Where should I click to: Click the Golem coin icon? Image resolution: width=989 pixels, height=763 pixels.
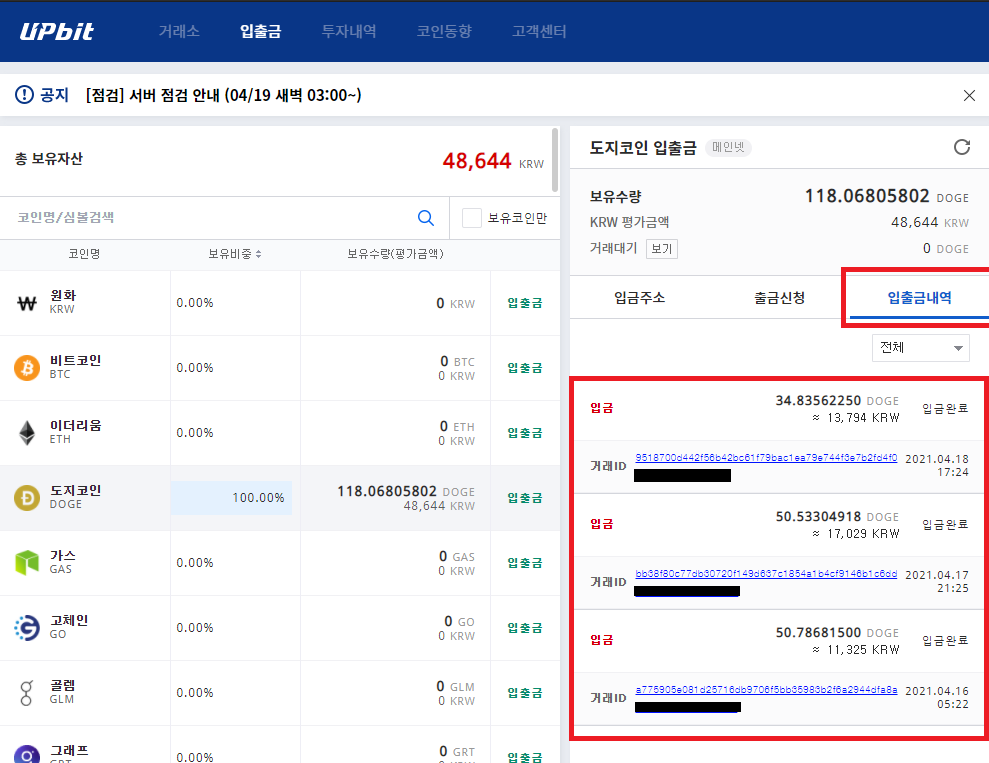pyautogui.click(x=26, y=692)
